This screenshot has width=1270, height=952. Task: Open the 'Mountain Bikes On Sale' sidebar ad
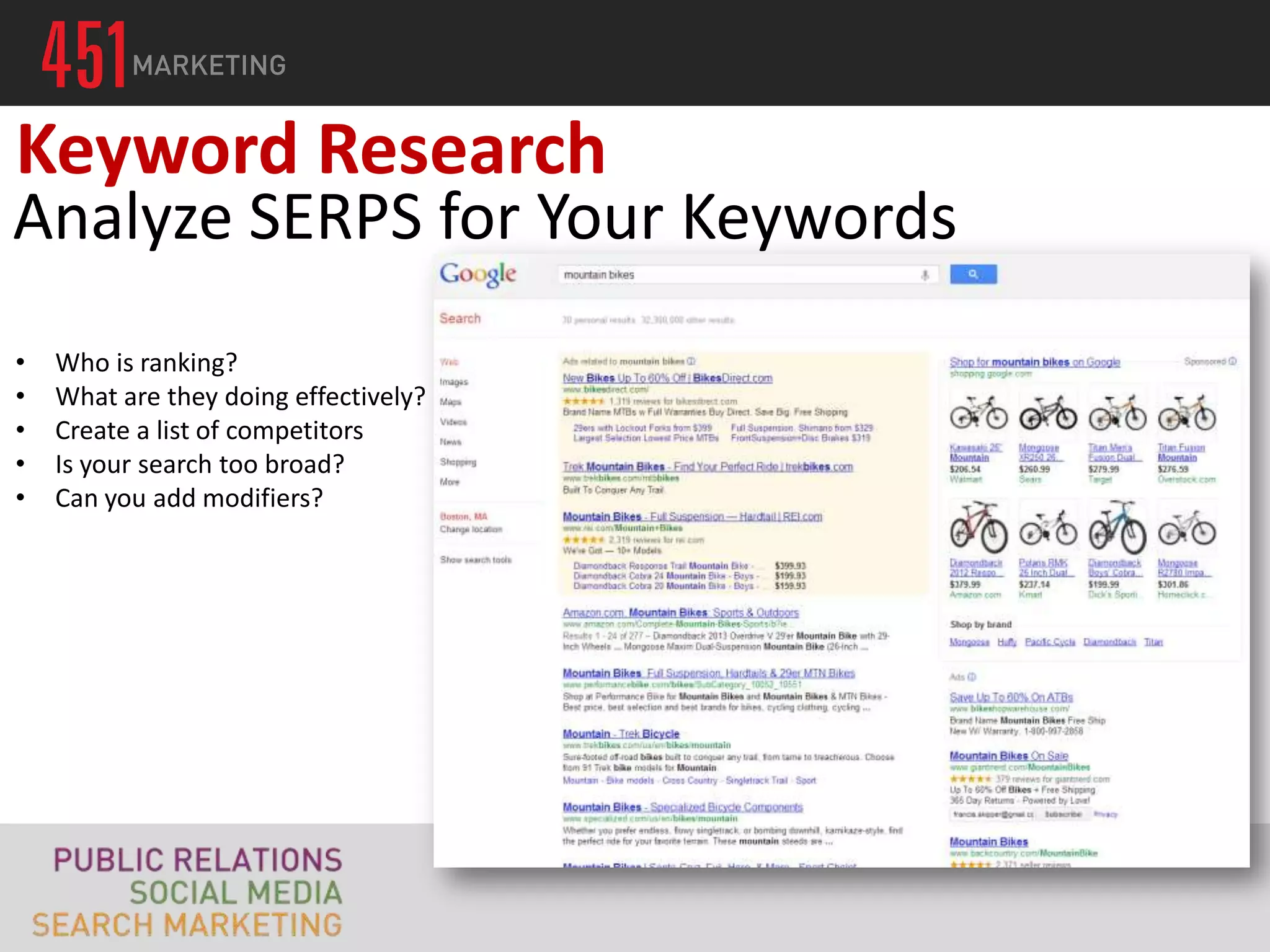1009,756
